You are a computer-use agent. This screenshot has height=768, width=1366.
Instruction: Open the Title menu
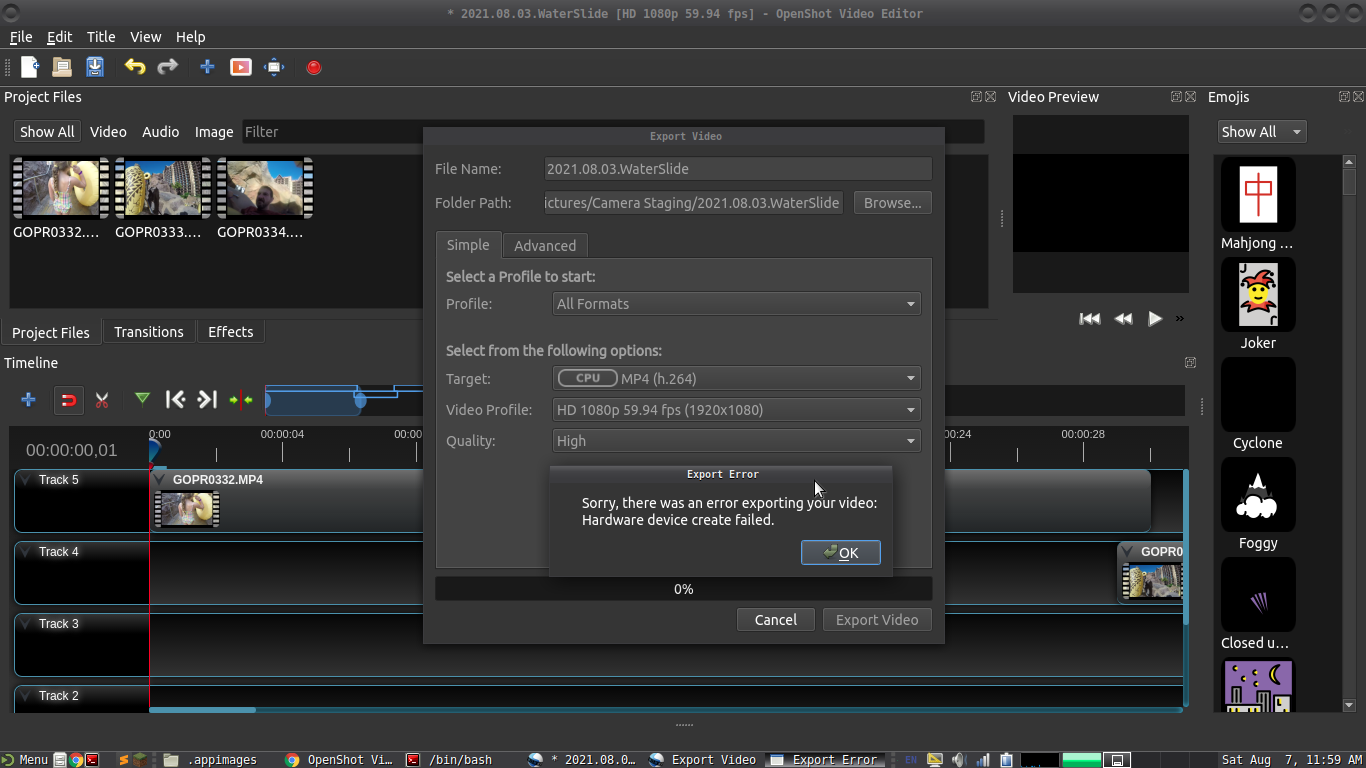tap(101, 37)
